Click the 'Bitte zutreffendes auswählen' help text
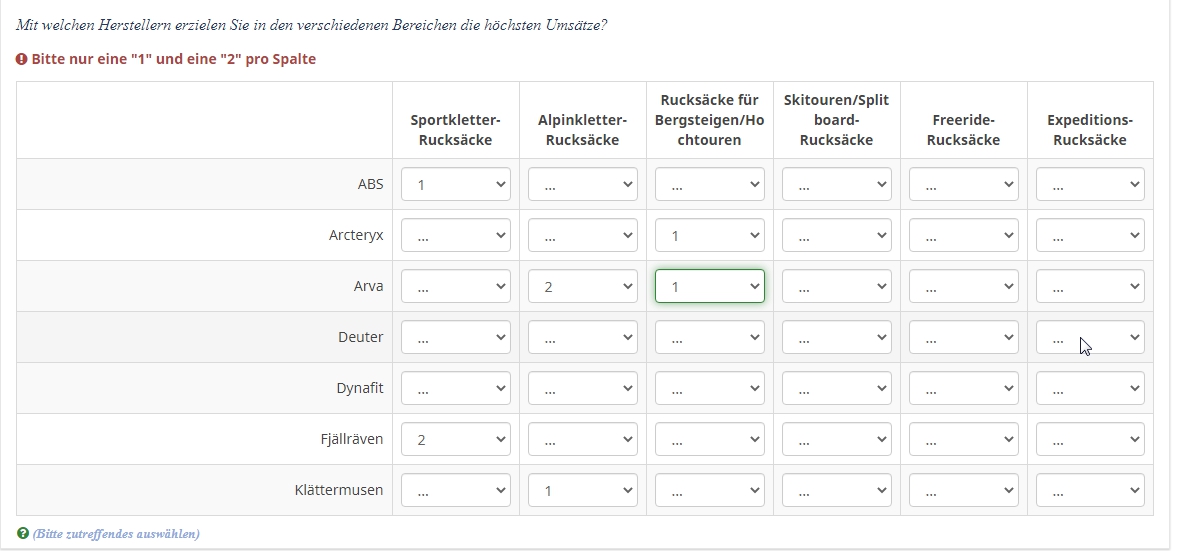The image size is (1202, 551). coord(116,534)
